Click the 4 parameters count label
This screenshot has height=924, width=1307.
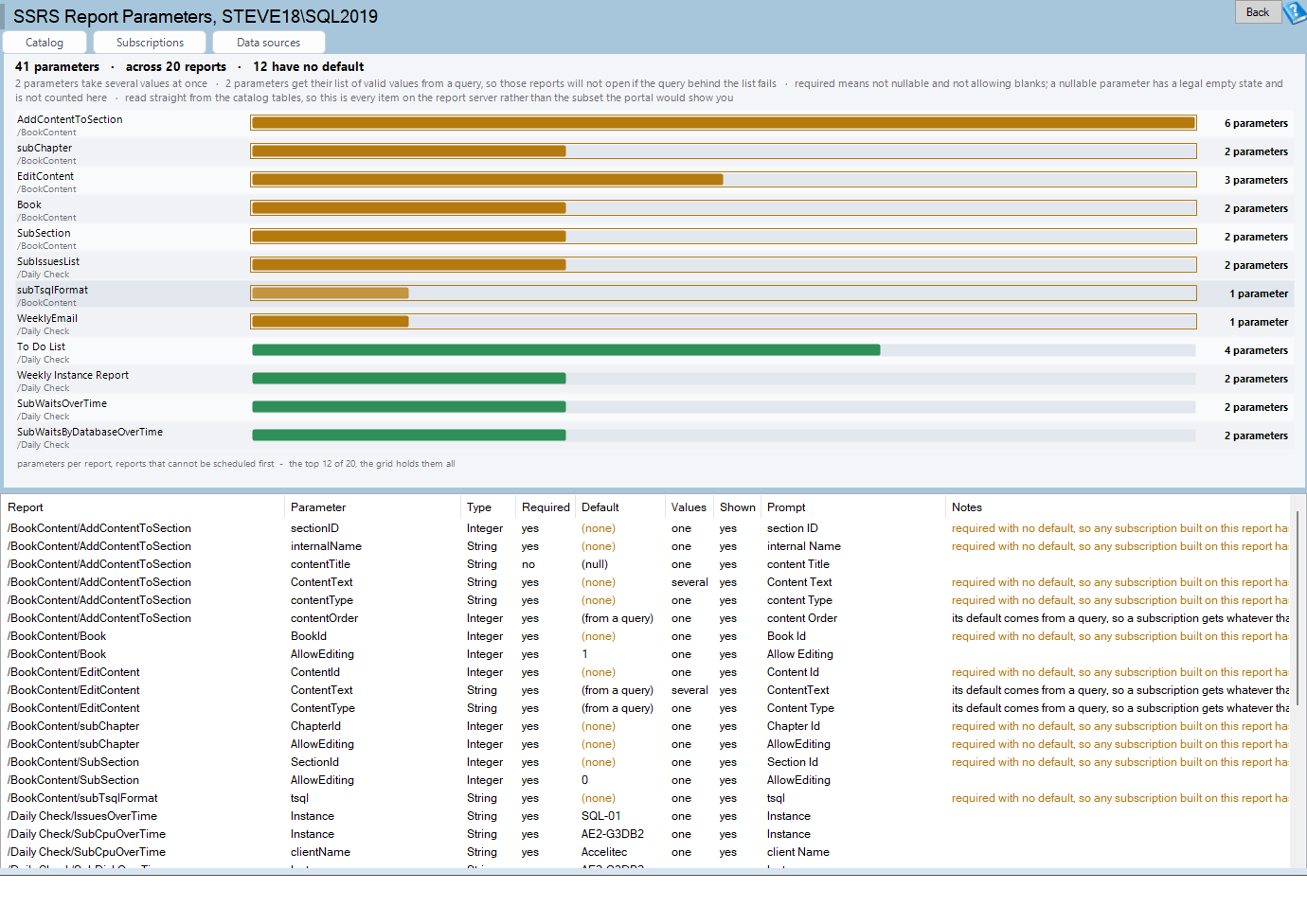click(x=1256, y=350)
